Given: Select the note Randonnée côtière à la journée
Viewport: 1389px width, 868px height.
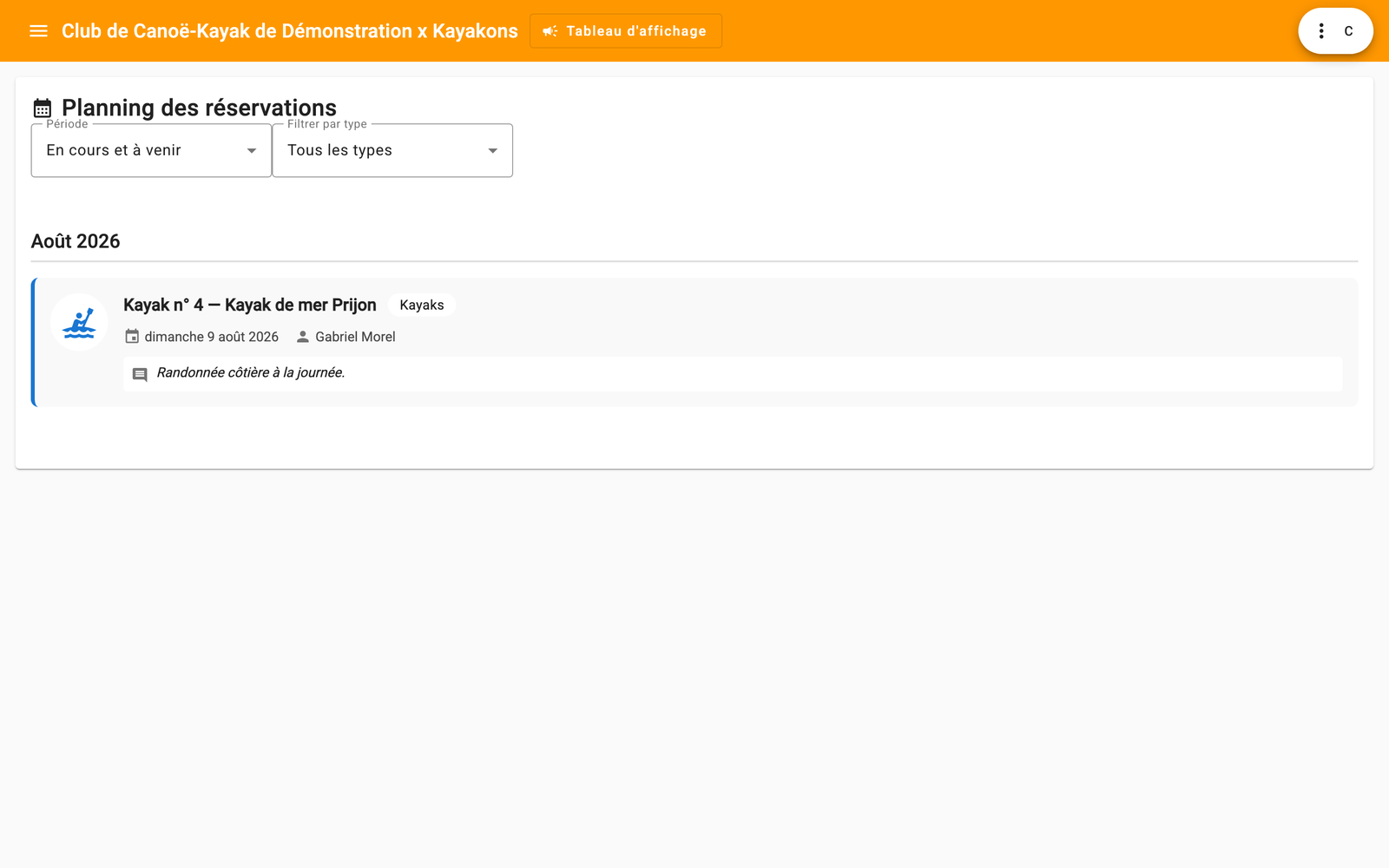Looking at the screenshot, I should click(x=251, y=372).
